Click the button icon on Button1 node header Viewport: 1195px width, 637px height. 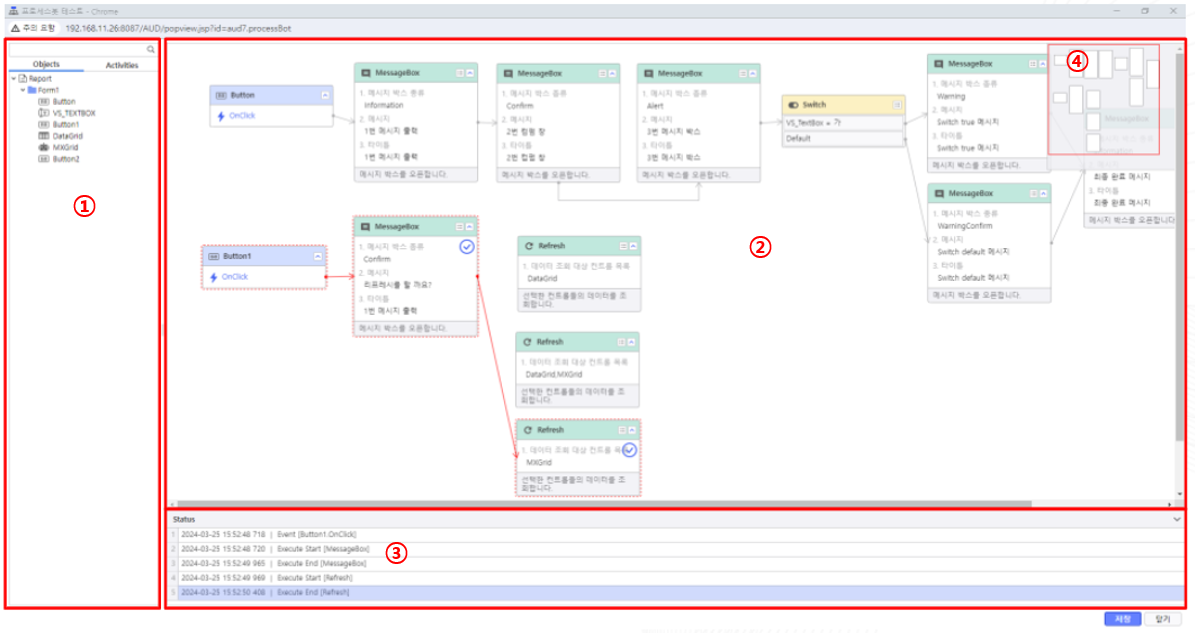click(213, 257)
